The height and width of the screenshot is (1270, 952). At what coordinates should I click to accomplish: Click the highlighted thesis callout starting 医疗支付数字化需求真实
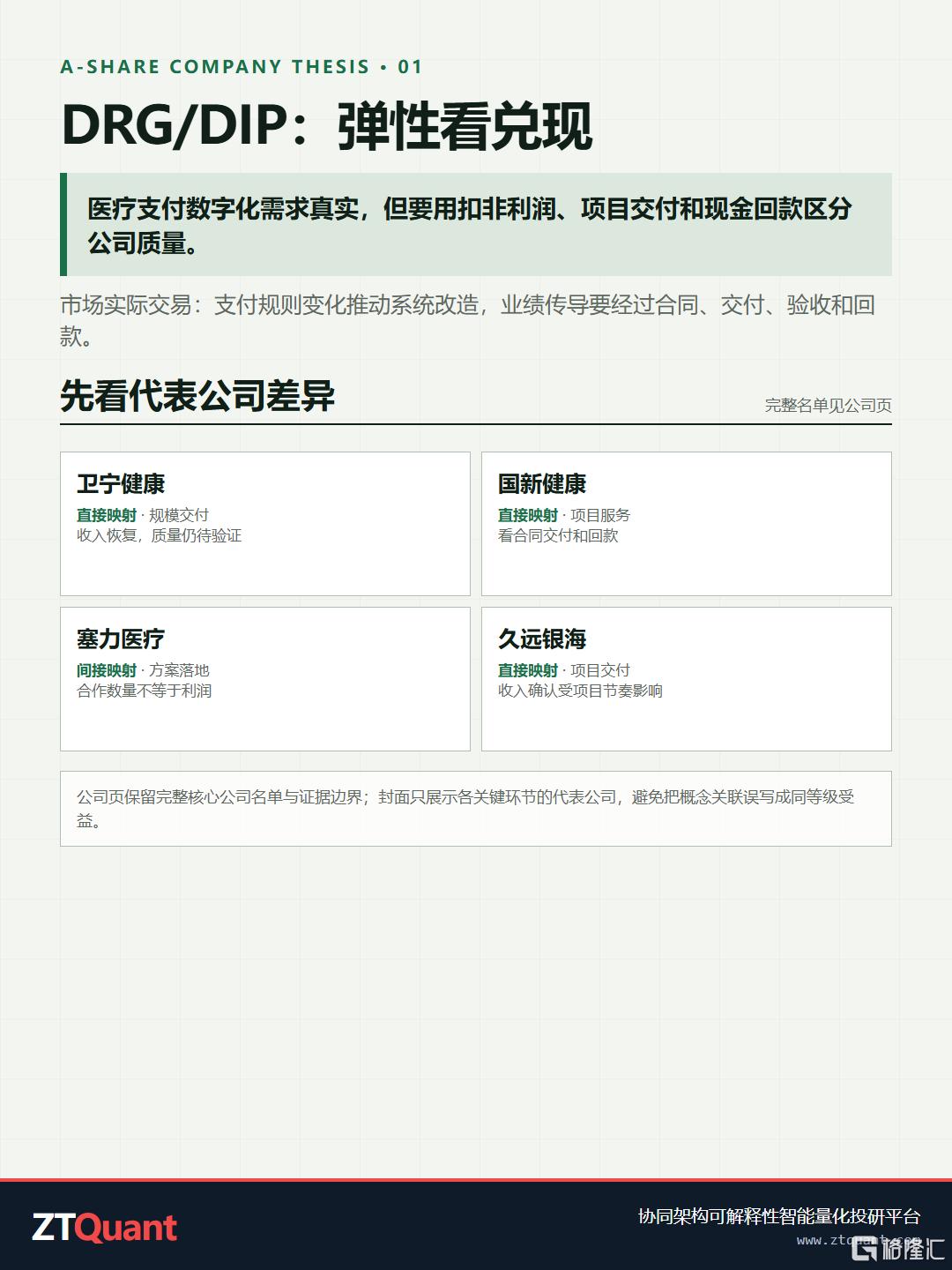pyautogui.click(x=476, y=225)
